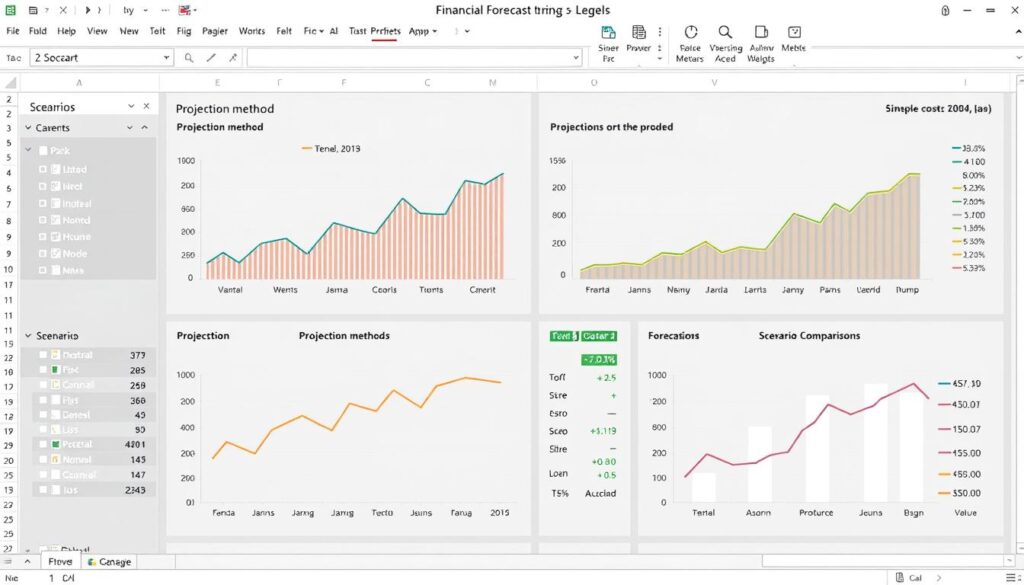
Task: Open the Metls panel icon
Action: [x=793, y=34]
